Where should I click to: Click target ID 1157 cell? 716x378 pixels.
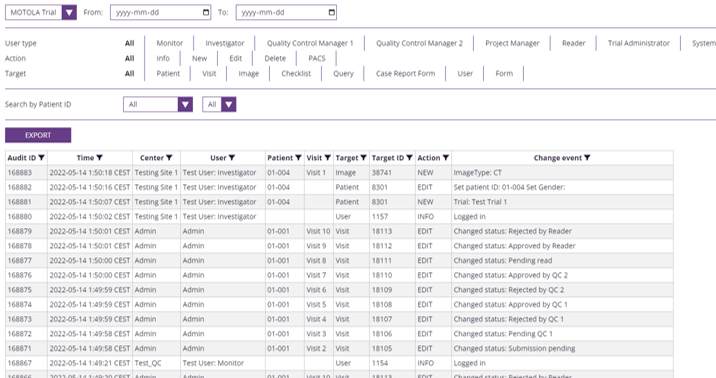(392, 216)
